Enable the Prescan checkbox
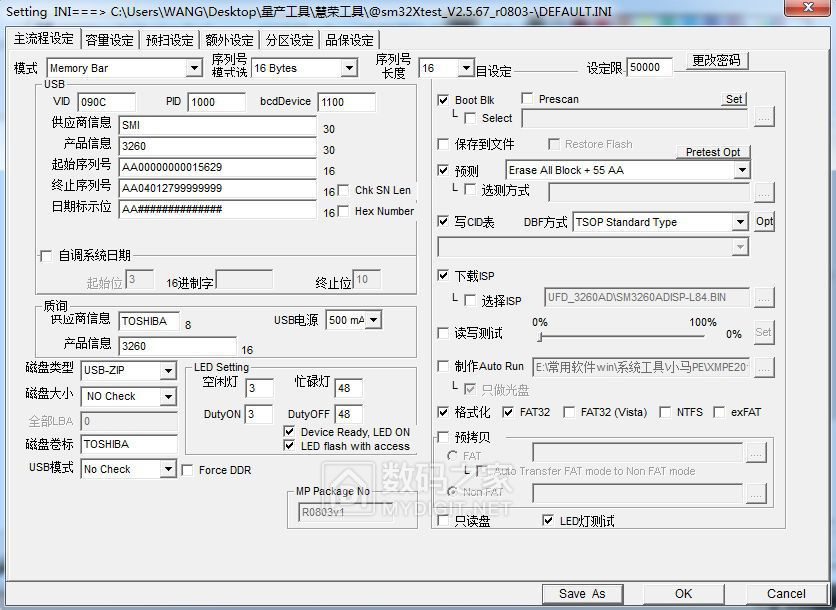The image size is (836, 610). pyautogui.click(x=528, y=100)
